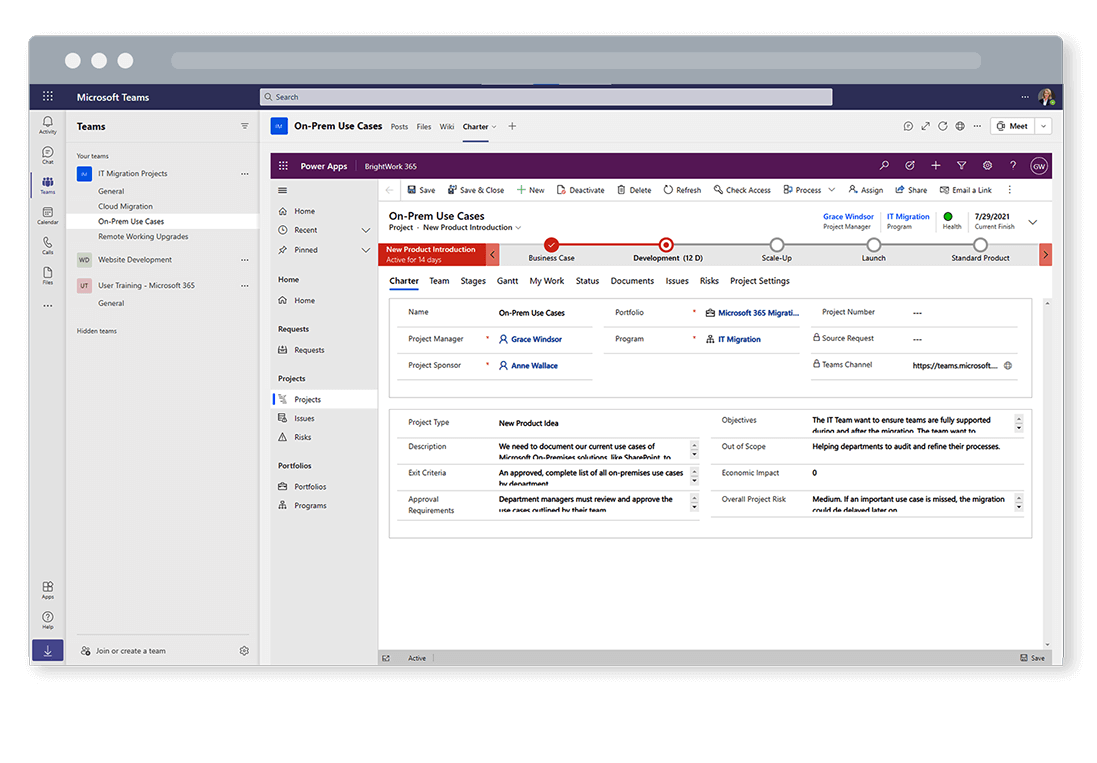
Task: Select the Business Case stage marker
Action: (551, 245)
